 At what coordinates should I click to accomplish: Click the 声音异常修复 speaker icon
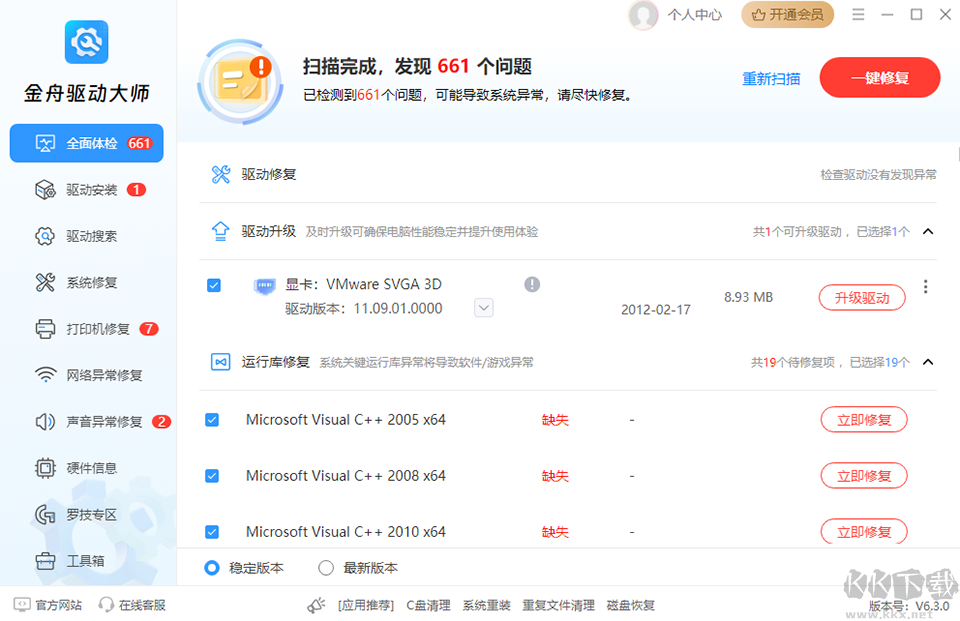tap(45, 422)
